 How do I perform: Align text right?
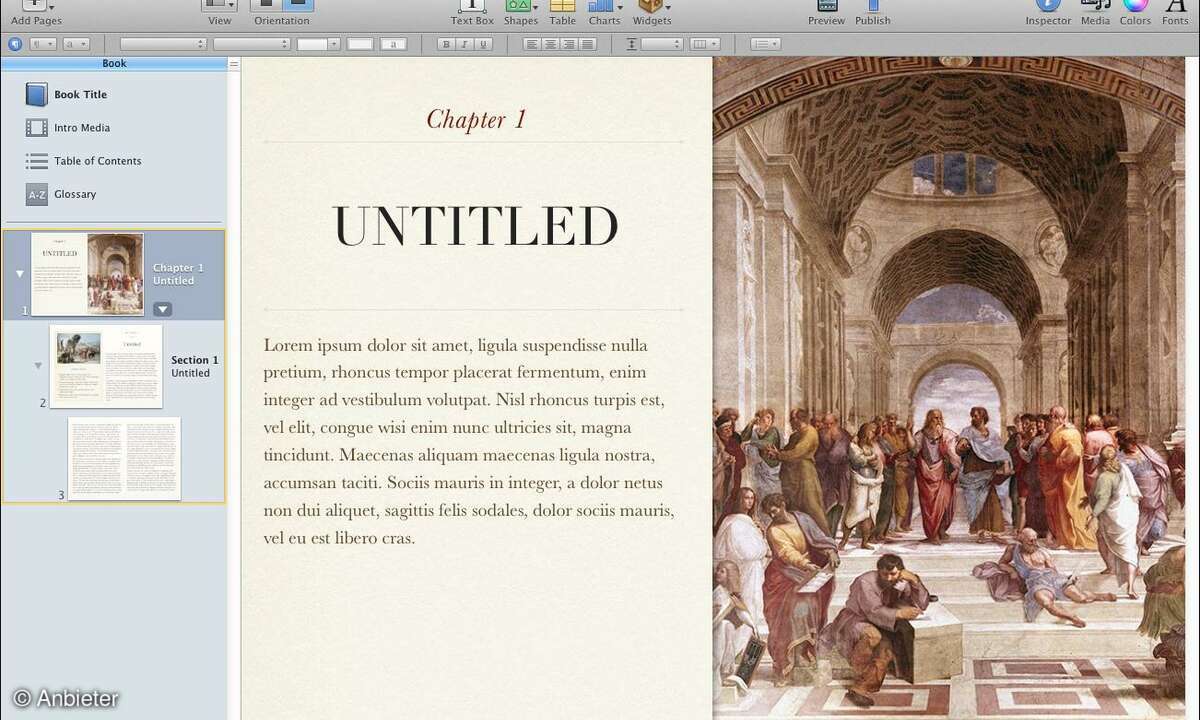point(569,44)
